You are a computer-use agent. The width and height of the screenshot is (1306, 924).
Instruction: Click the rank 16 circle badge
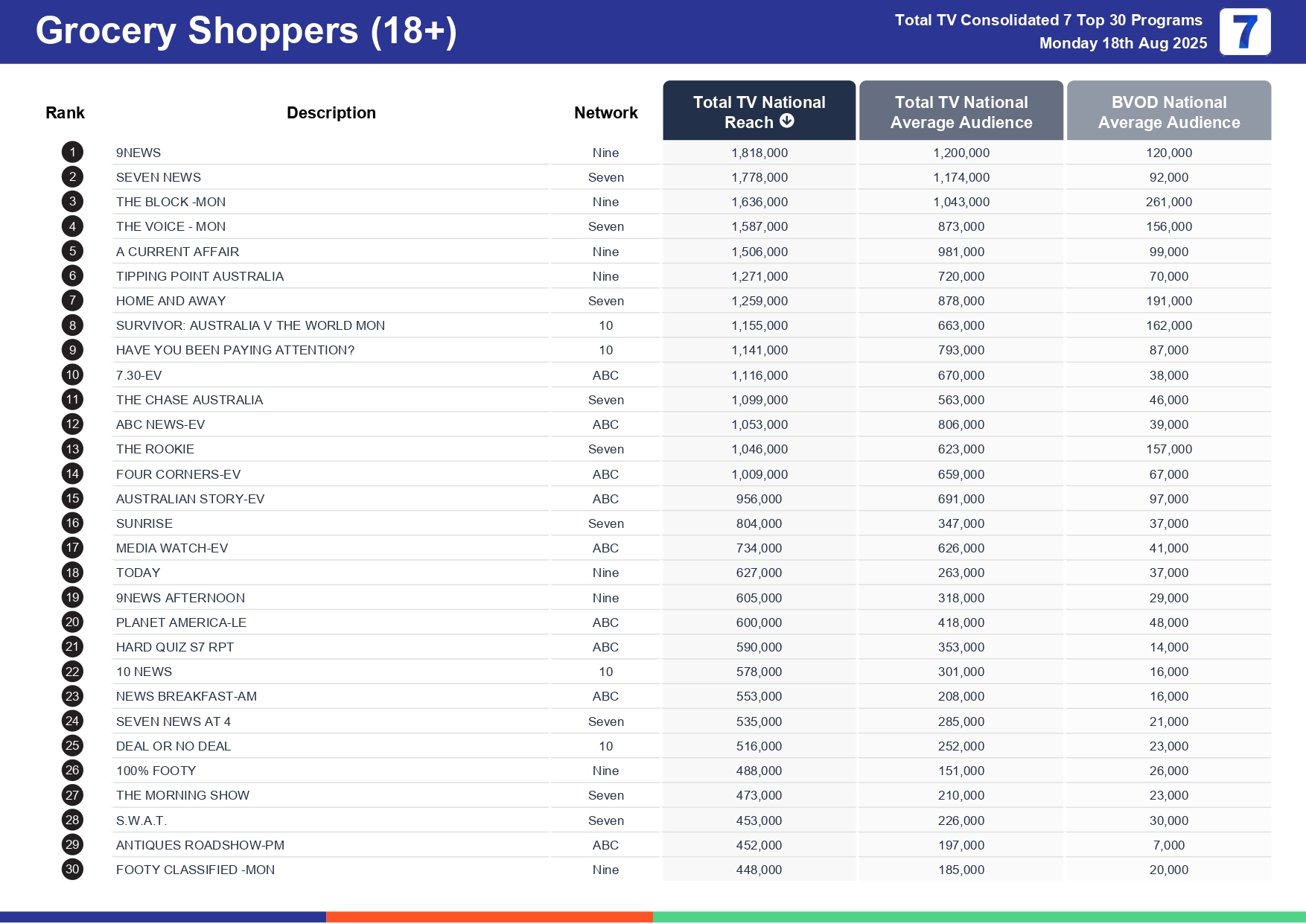[72, 523]
